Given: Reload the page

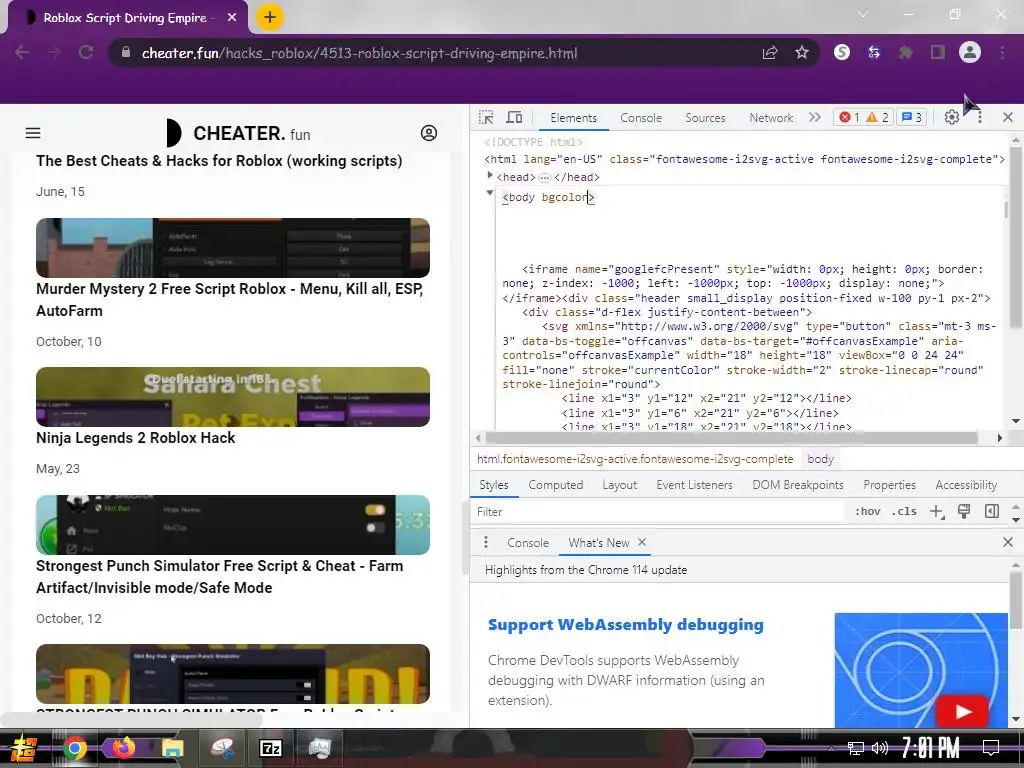Looking at the screenshot, I should tap(86, 52).
